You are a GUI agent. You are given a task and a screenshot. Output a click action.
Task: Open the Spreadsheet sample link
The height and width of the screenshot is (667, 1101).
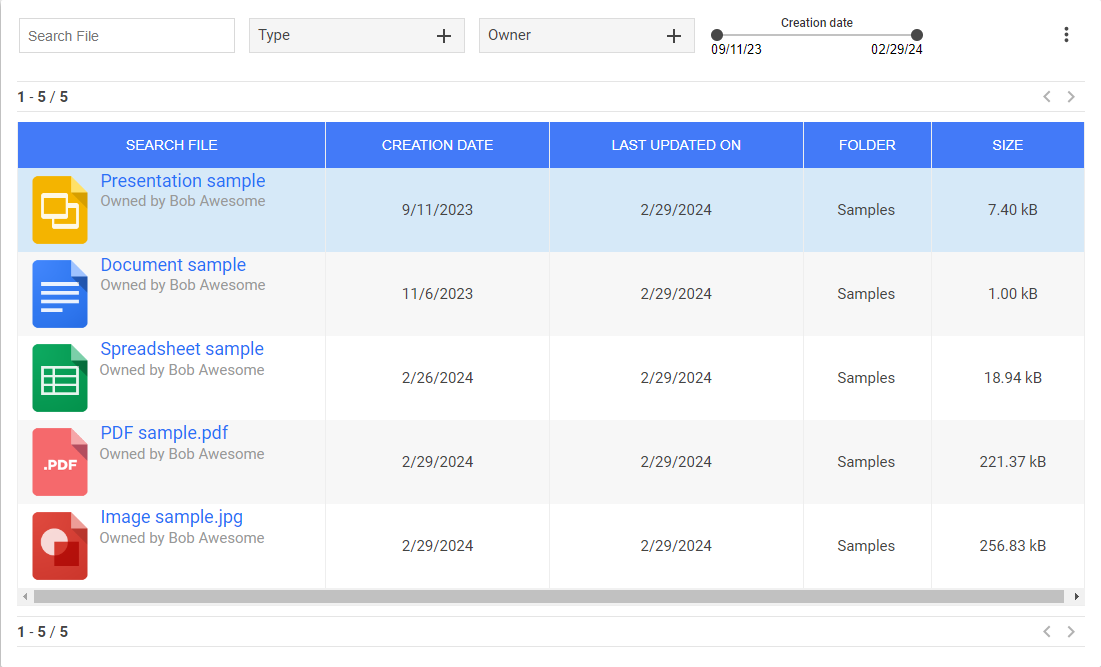click(x=182, y=349)
